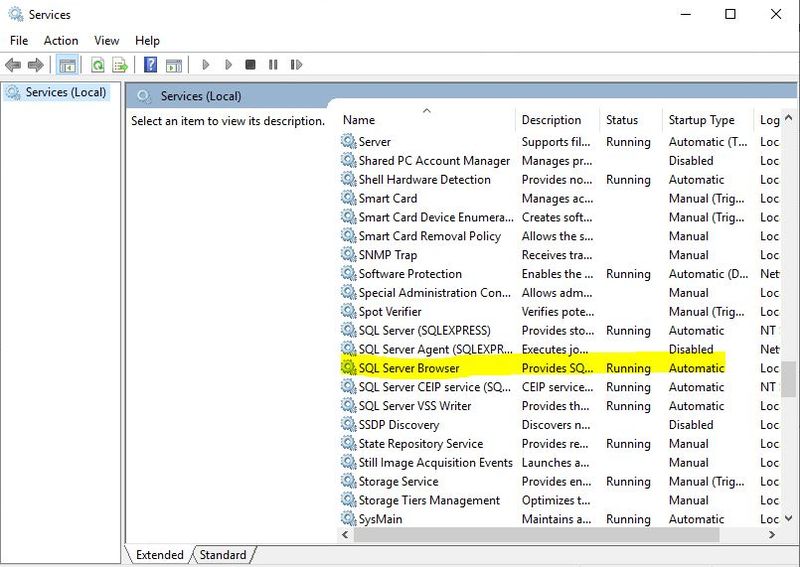Click the vertical scrollbar up arrow
The height and width of the screenshot is (567, 800).
point(788,118)
